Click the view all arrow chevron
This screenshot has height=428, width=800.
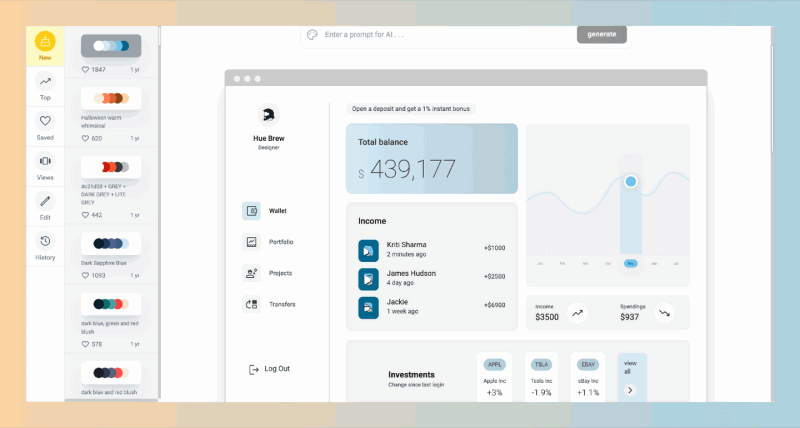630,390
